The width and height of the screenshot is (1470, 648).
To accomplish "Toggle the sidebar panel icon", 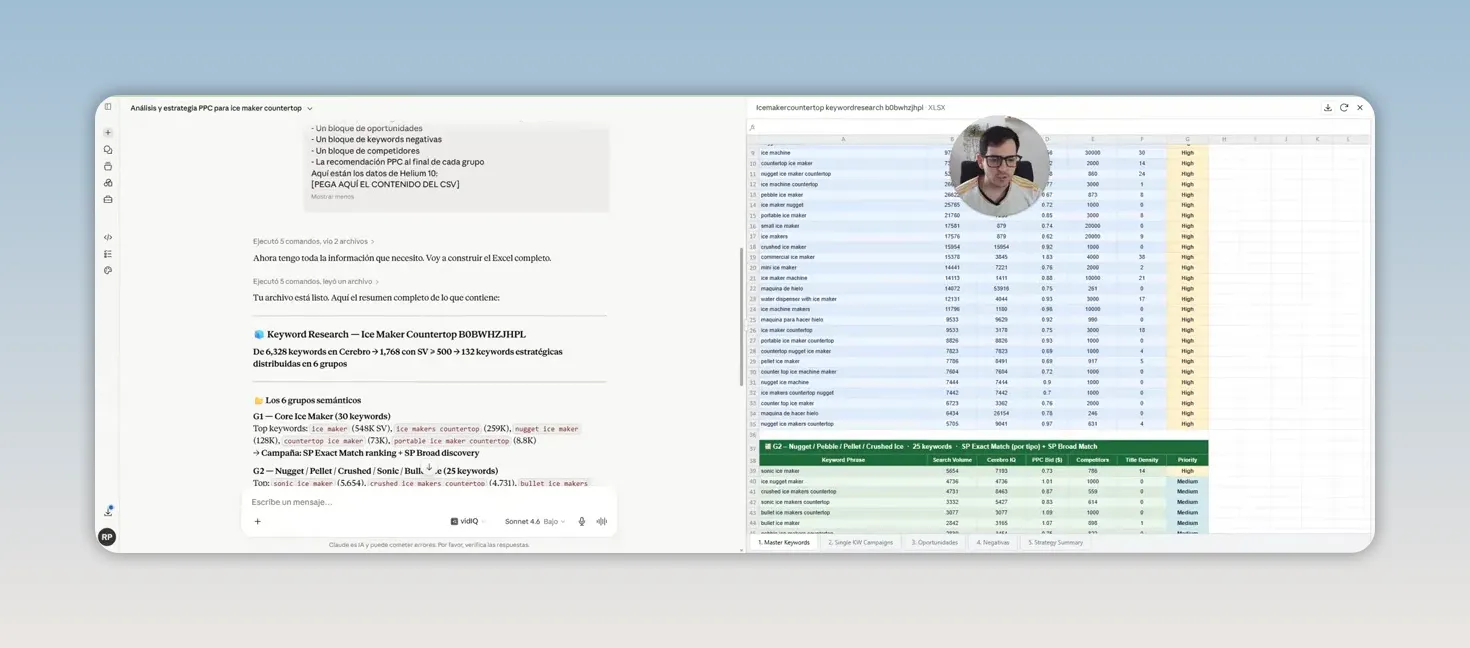I will (108, 107).
